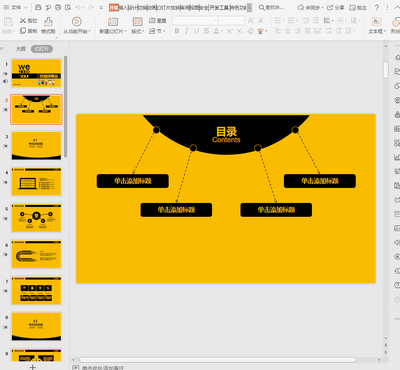This screenshot has width=400, height=370.
Task: Select slide 1 thumbnail
Action: point(36,73)
